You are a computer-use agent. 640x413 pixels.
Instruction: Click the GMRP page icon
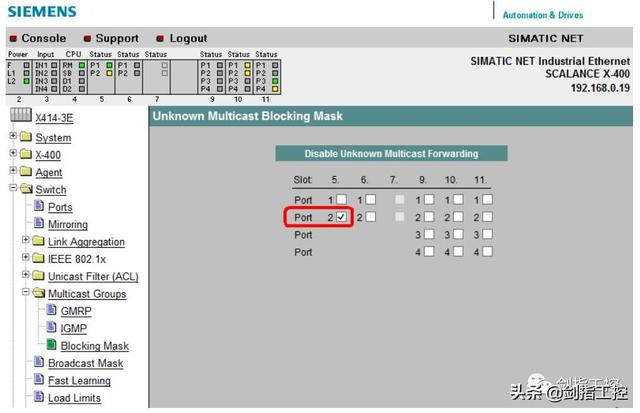pos(51,310)
